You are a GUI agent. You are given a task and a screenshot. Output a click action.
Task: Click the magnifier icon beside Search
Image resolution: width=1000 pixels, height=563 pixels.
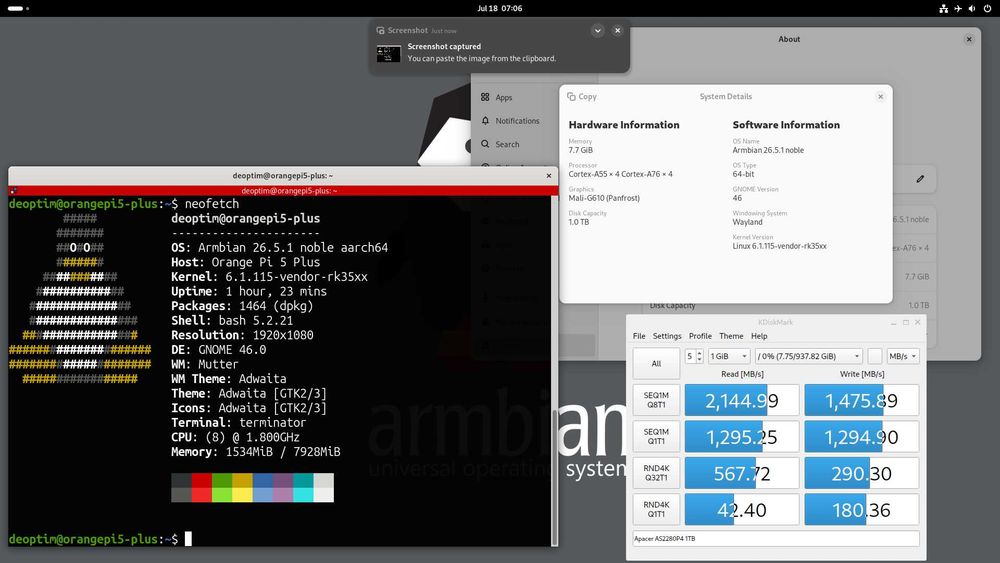coord(485,144)
